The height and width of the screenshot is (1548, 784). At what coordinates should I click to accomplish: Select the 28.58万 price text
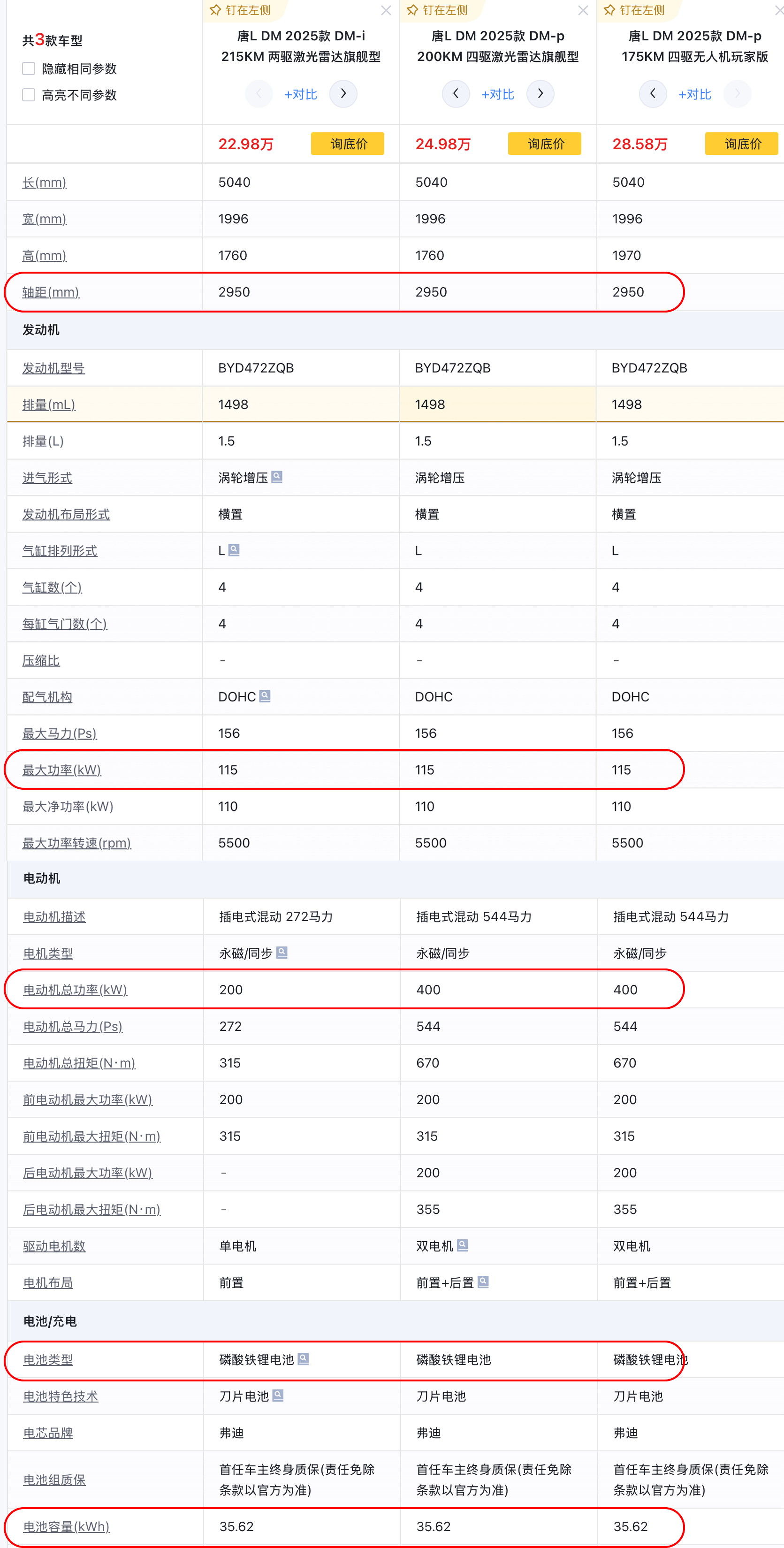(640, 144)
